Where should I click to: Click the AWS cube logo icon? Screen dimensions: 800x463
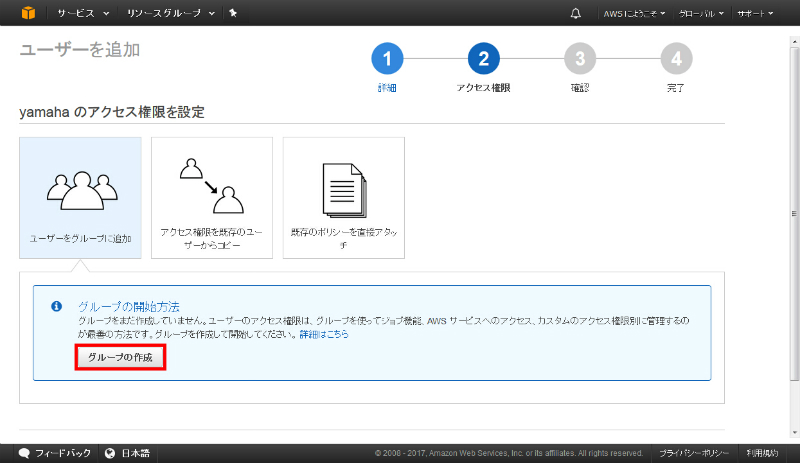click(x=29, y=13)
